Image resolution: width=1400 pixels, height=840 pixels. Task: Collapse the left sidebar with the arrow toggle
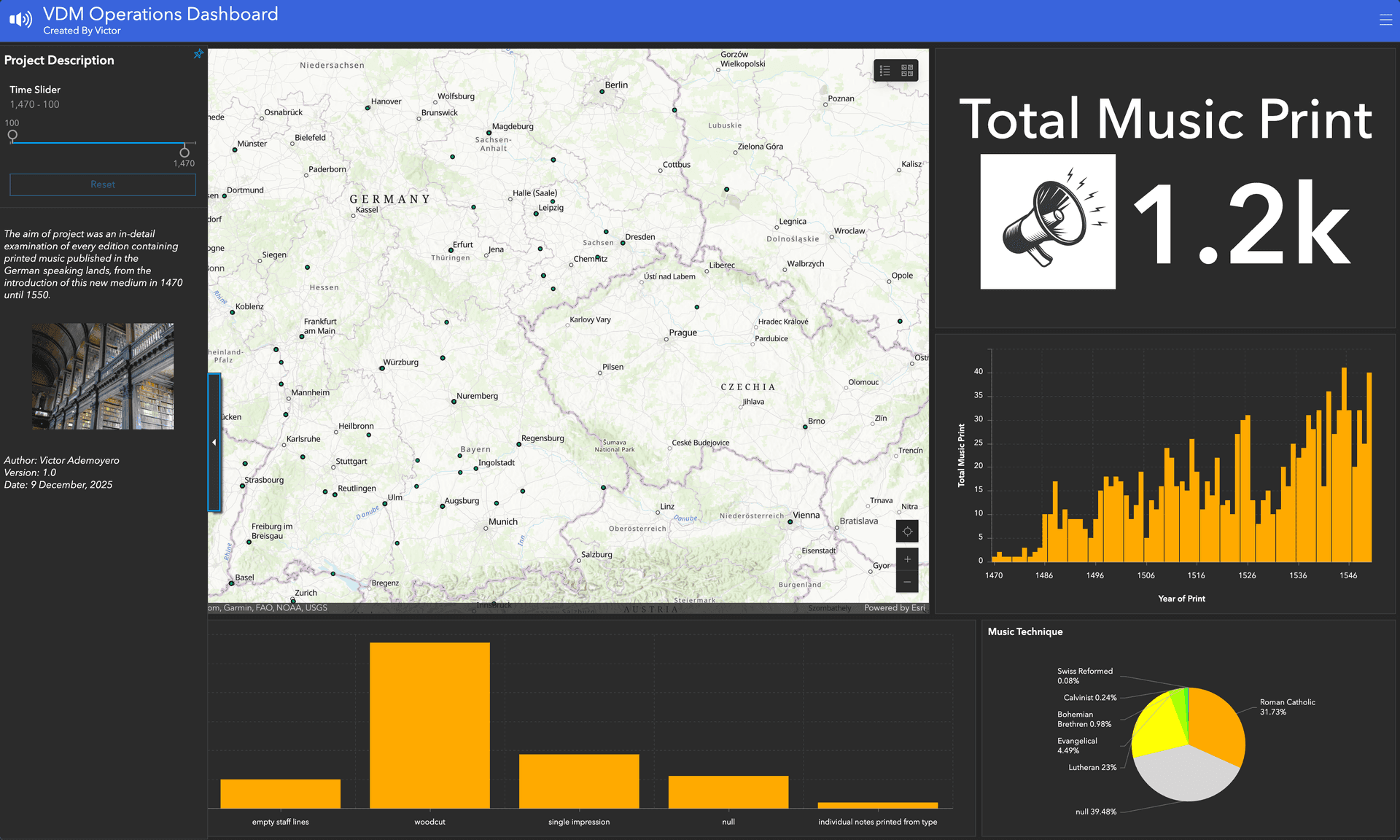click(214, 443)
